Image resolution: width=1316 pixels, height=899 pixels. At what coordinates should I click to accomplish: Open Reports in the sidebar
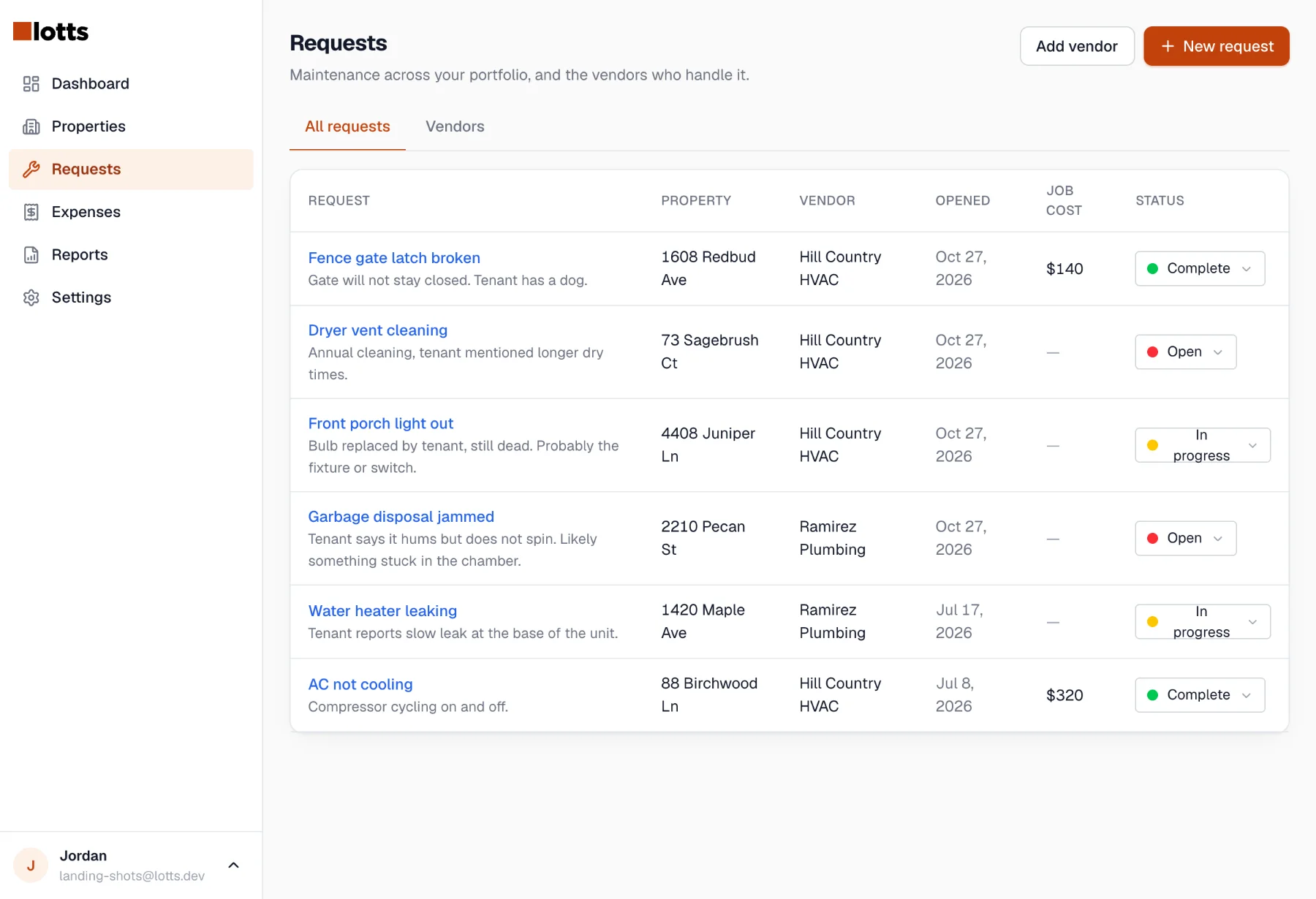tap(131, 255)
